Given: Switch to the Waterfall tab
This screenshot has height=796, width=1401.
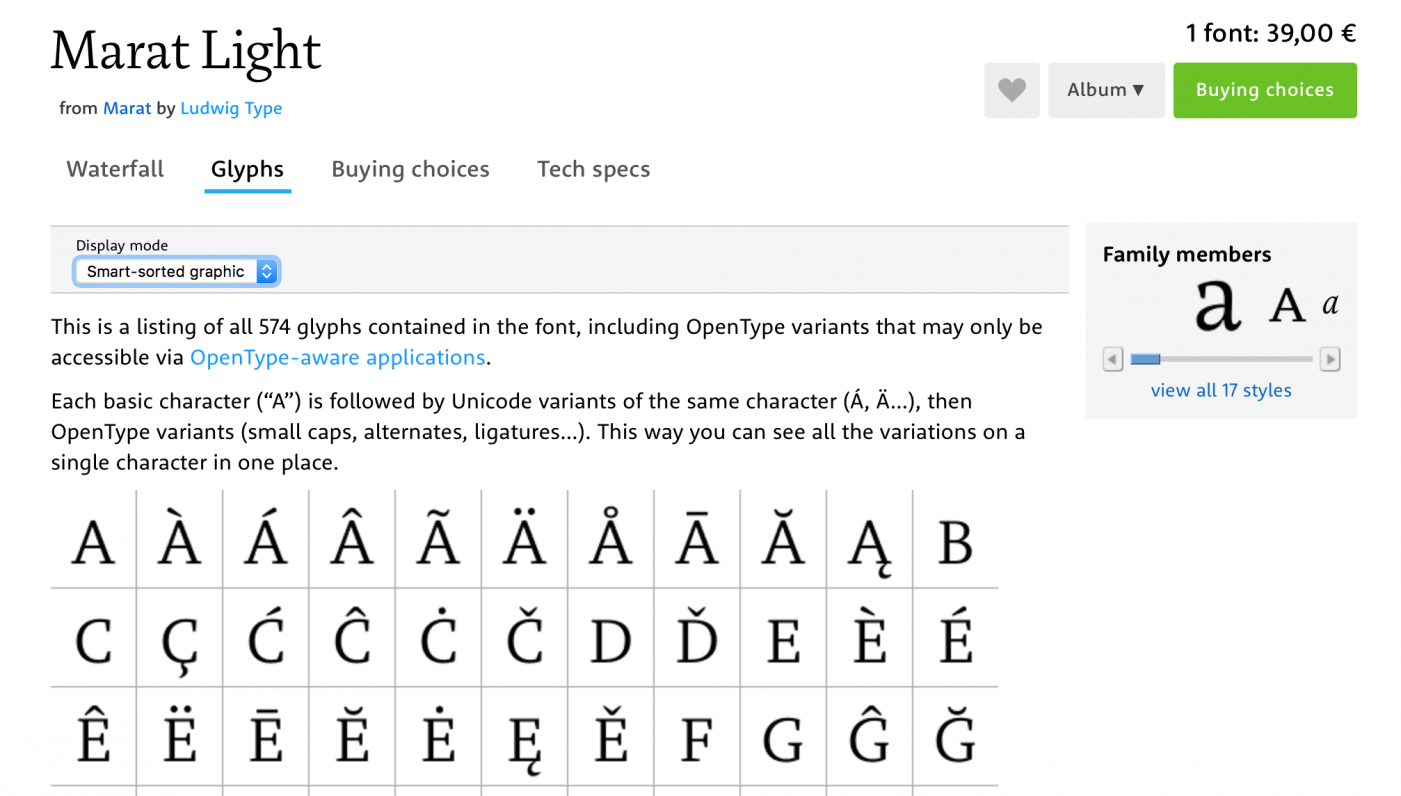Looking at the screenshot, I should 115,169.
